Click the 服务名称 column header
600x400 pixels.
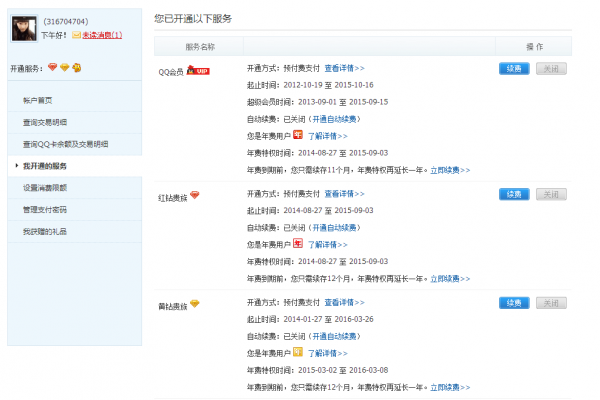point(200,47)
